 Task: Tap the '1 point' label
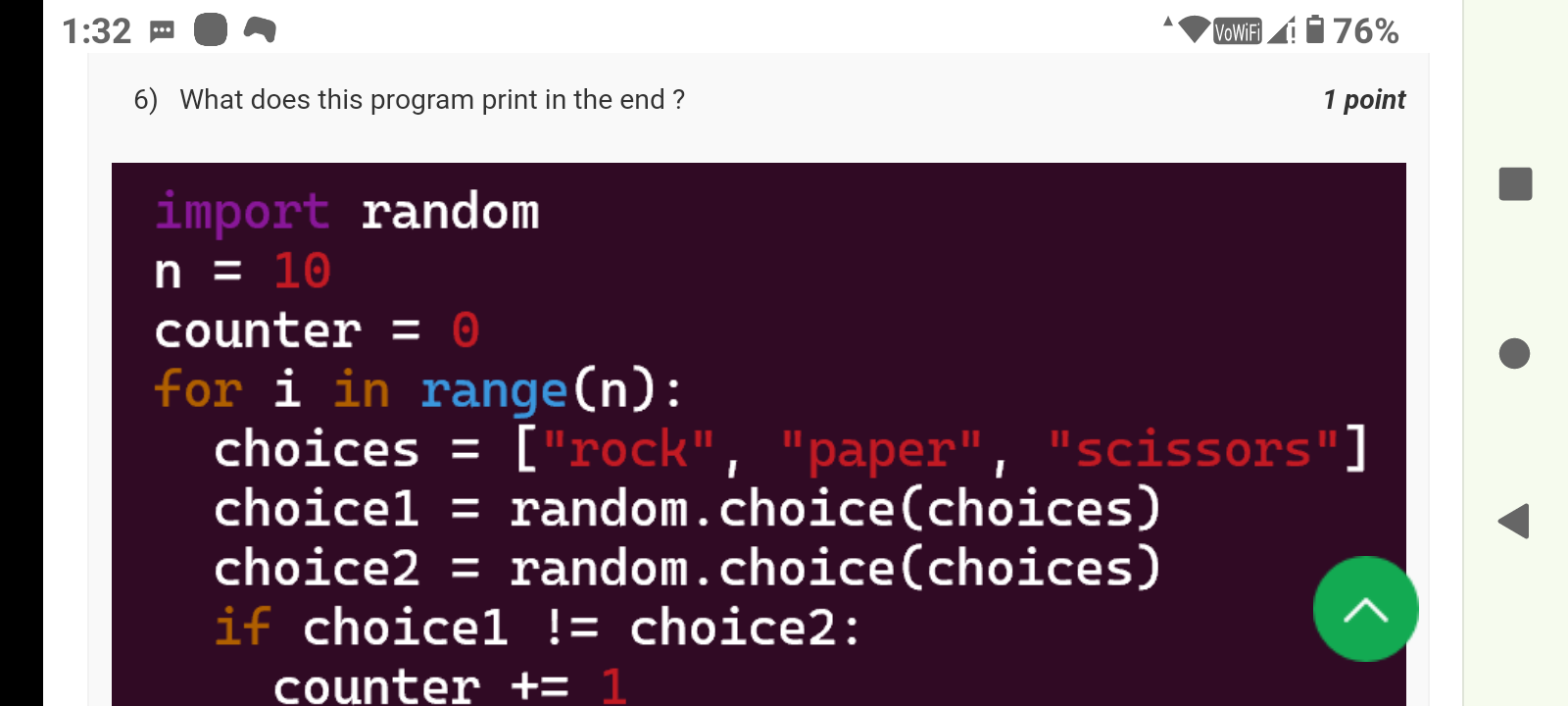1363,99
